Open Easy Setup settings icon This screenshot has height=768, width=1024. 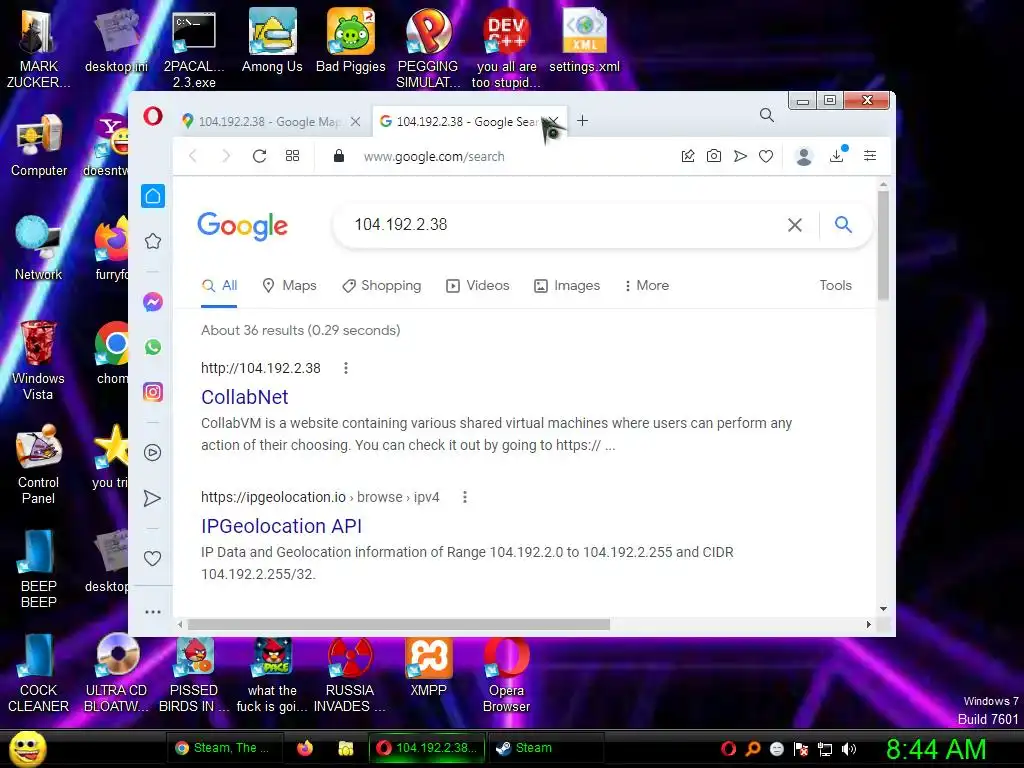click(x=870, y=155)
